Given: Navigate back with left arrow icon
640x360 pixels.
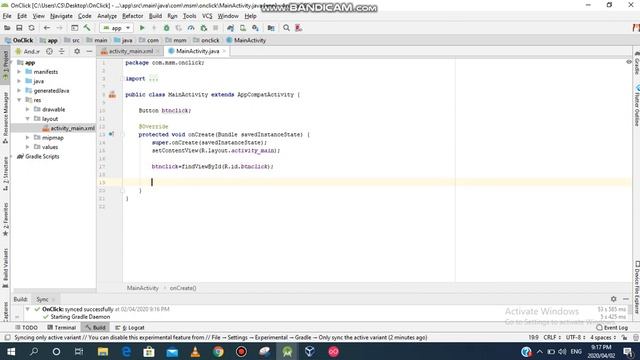Looking at the screenshot, I should [x=47, y=28].
